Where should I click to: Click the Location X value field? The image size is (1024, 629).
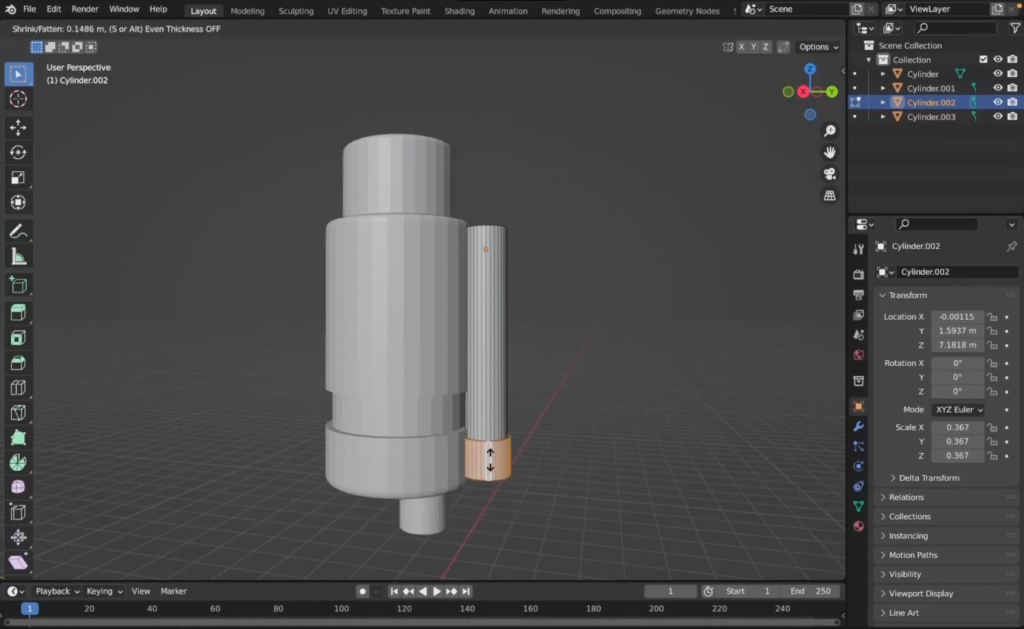pos(957,317)
